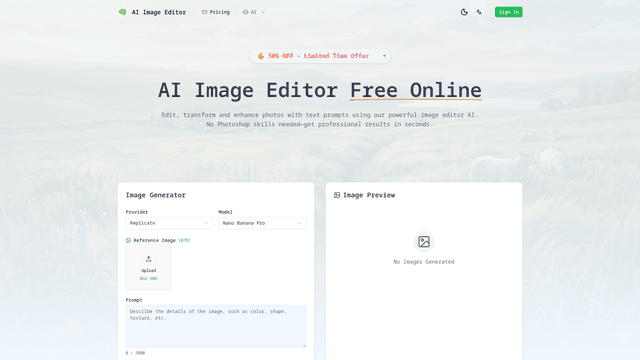
Task: Click the Pricing card icon in navbar
Action: tap(204, 12)
